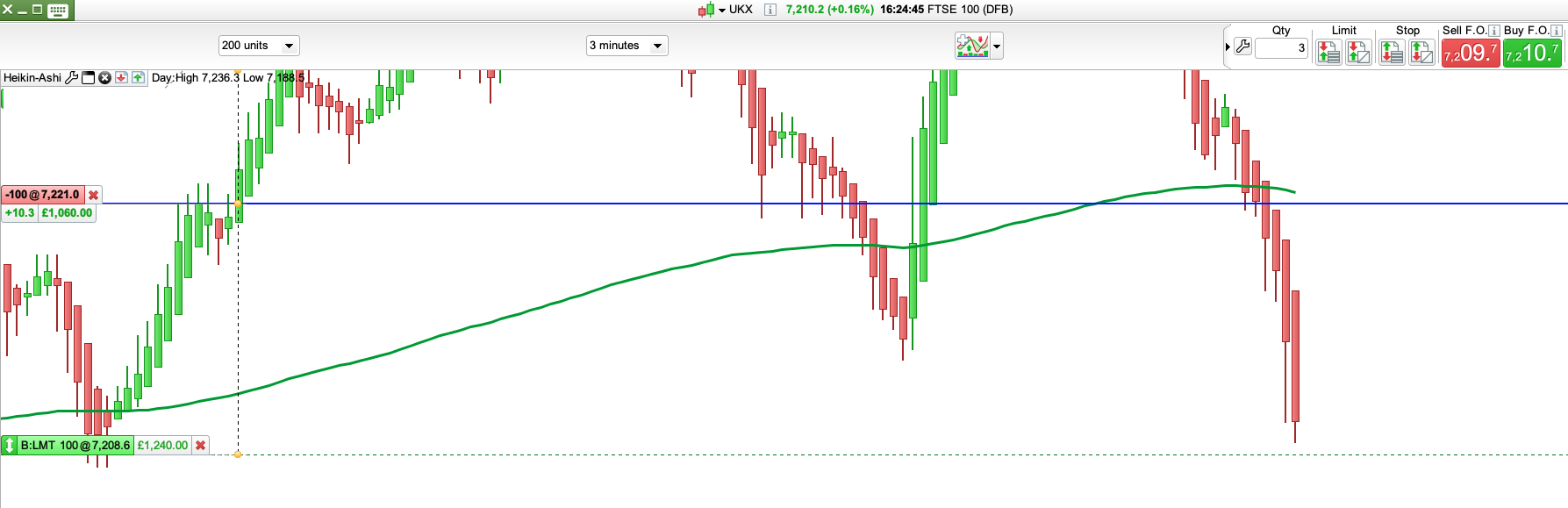Click the Stop label in order panel

click(1407, 31)
